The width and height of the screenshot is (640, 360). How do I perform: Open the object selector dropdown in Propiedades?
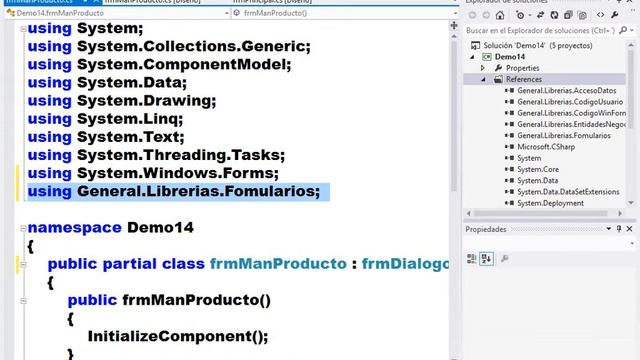632,244
